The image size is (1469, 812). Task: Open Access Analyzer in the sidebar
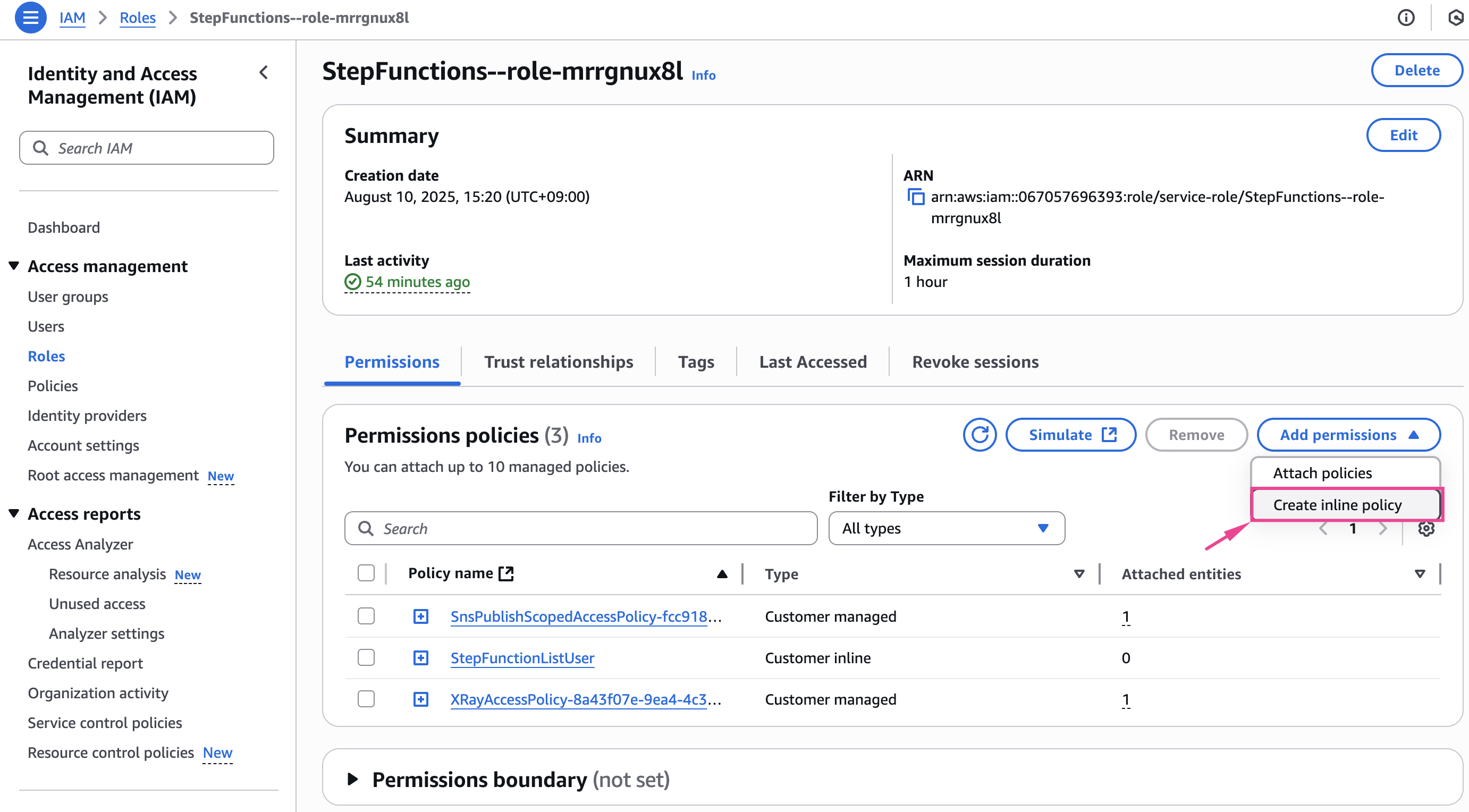[80, 544]
